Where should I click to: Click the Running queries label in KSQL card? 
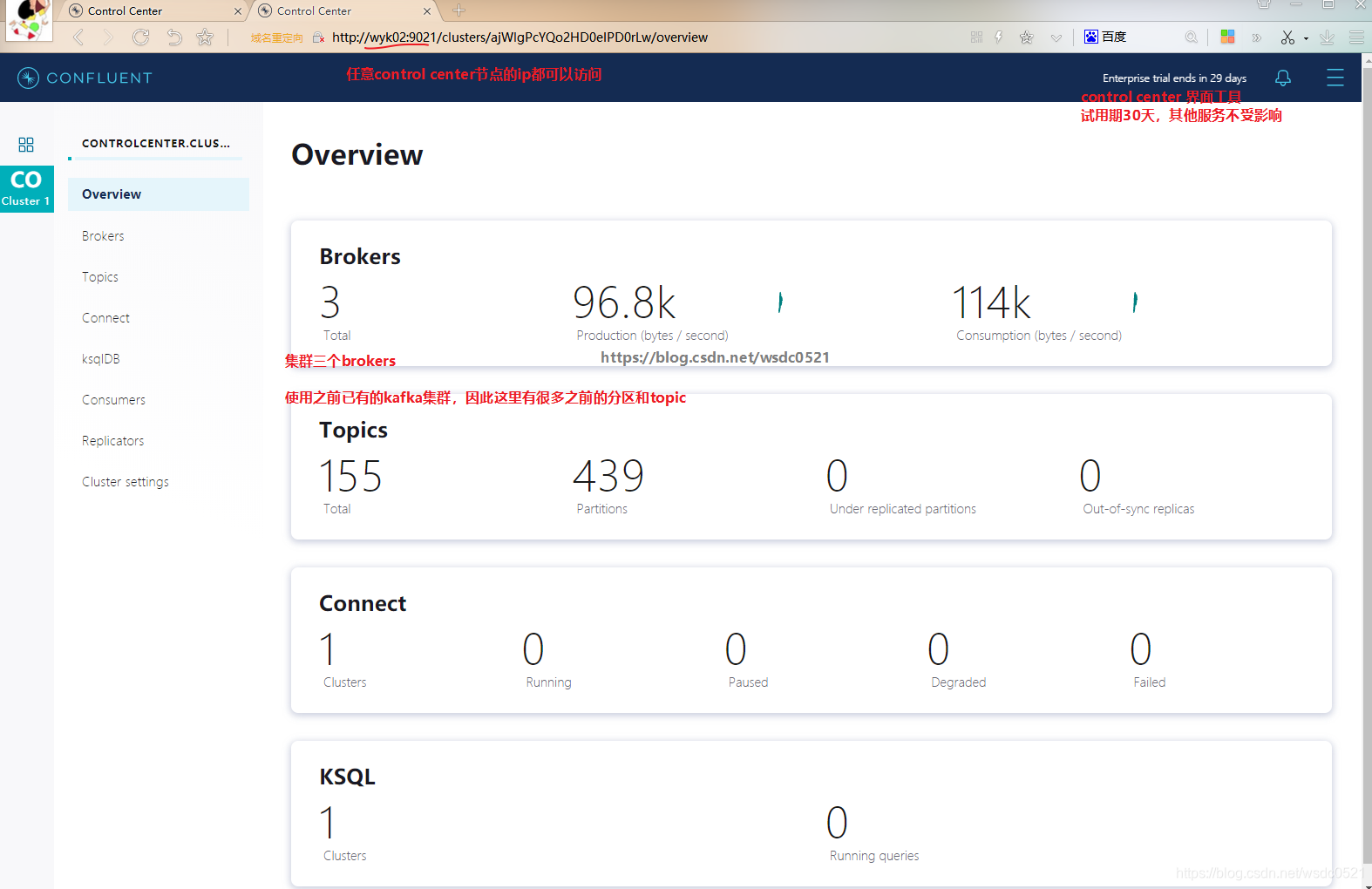(x=874, y=856)
